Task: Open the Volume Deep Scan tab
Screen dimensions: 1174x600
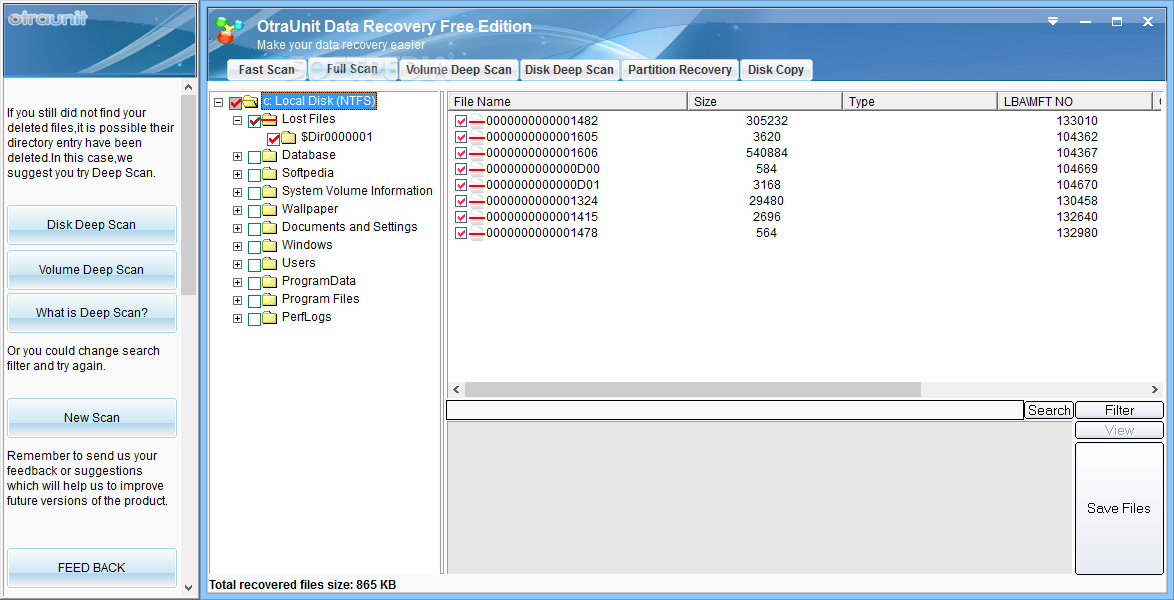Action: (x=458, y=70)
